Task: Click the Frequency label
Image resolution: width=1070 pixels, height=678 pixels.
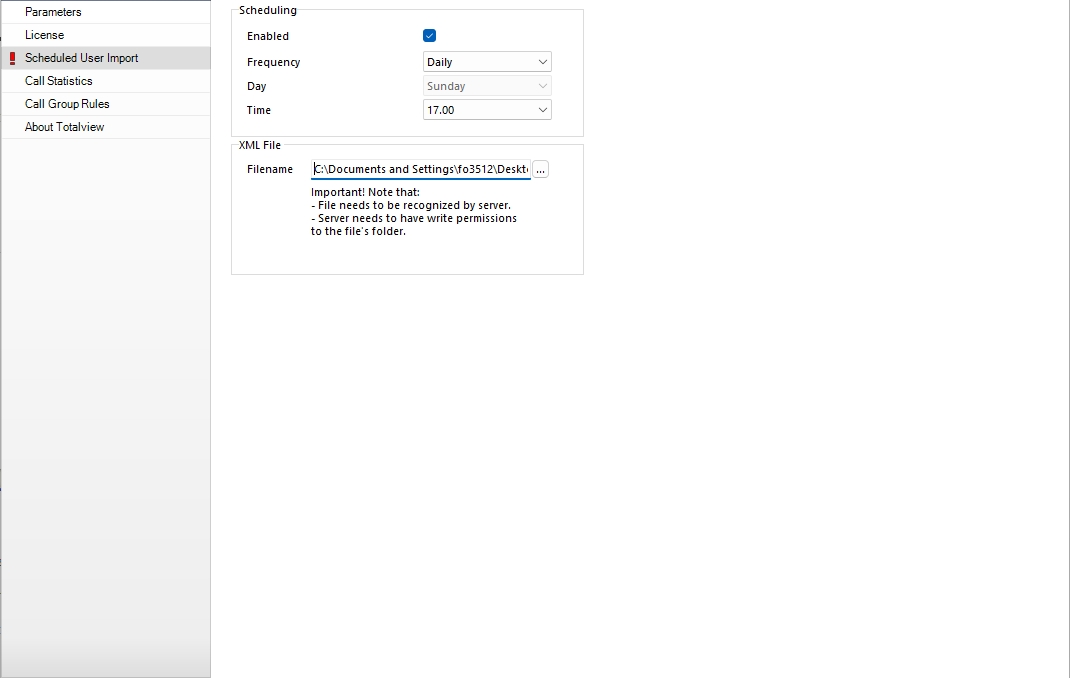Action: click(x=274, y=62)
